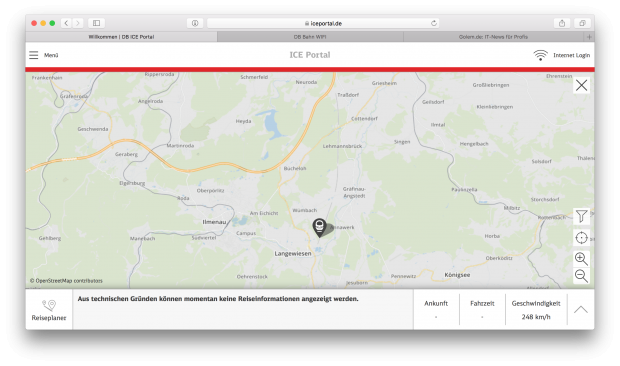Go back with Safari back arrow
620x366 pixels.
pos(66,23)
